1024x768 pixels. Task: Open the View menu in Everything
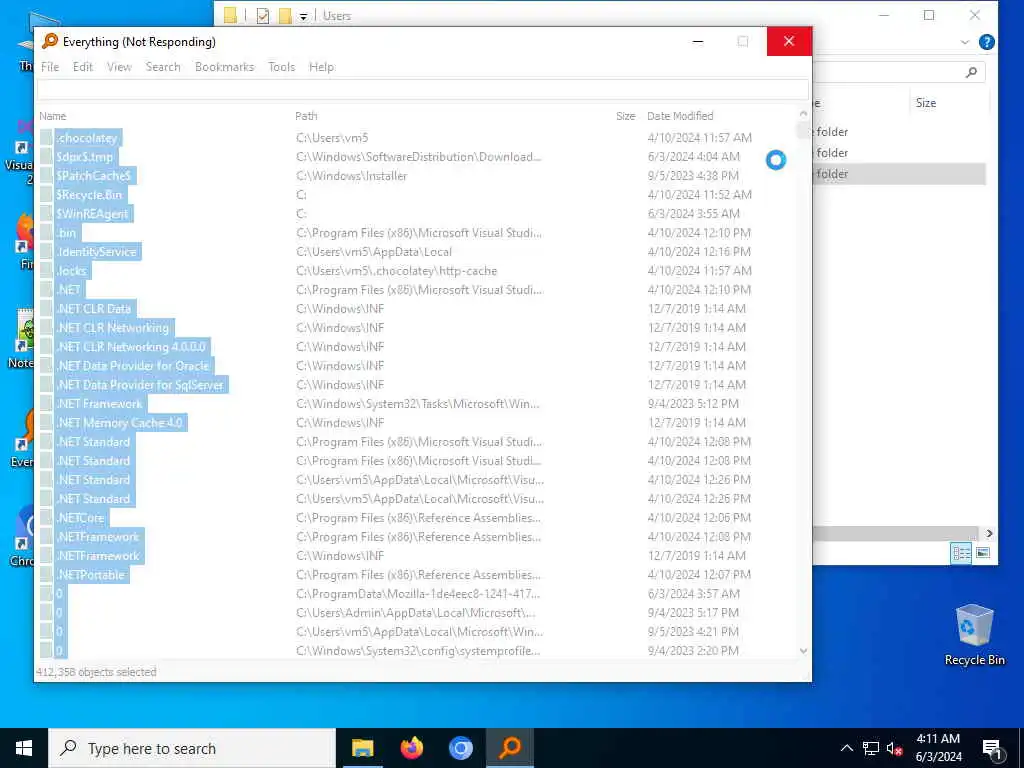tap(120, 67)
